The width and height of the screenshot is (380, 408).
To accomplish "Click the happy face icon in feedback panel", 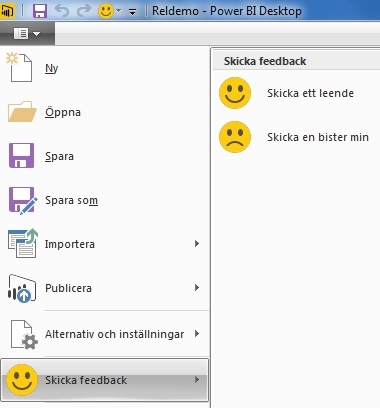I will tap(235, 93).
